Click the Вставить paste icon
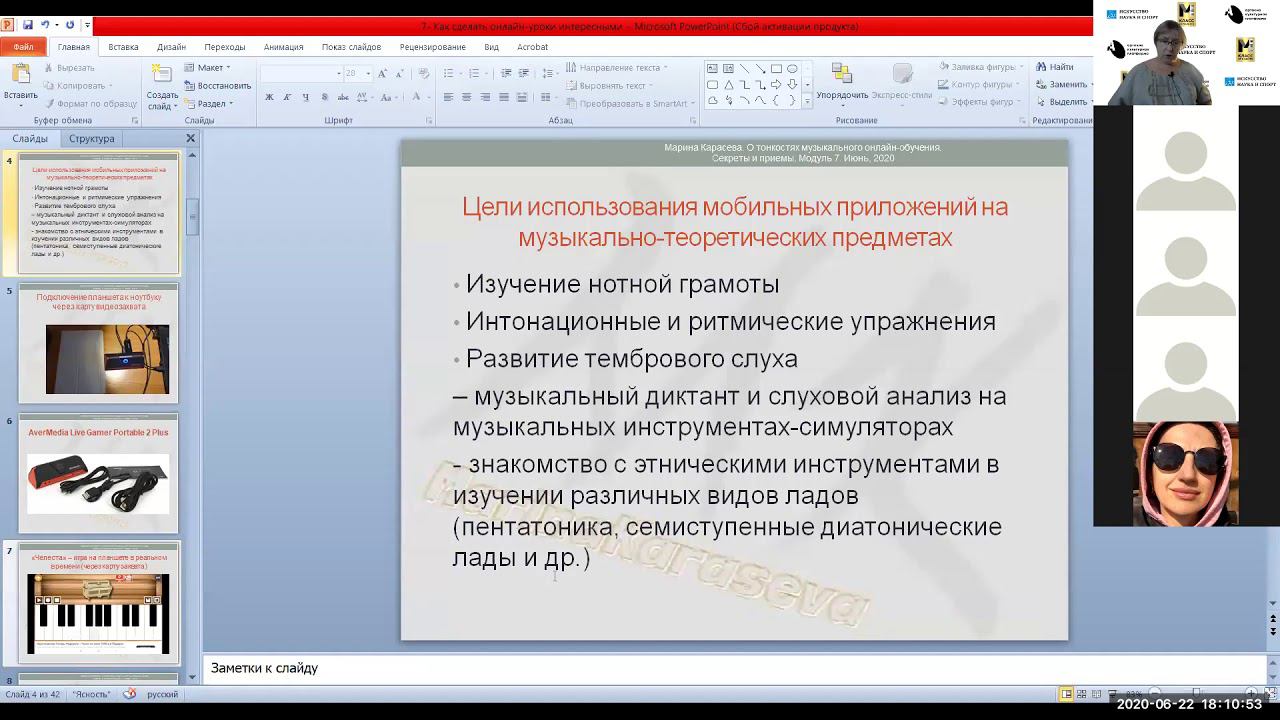This screenshot has width=1280, height=720. pyautogui.click(x=20, y=75)
